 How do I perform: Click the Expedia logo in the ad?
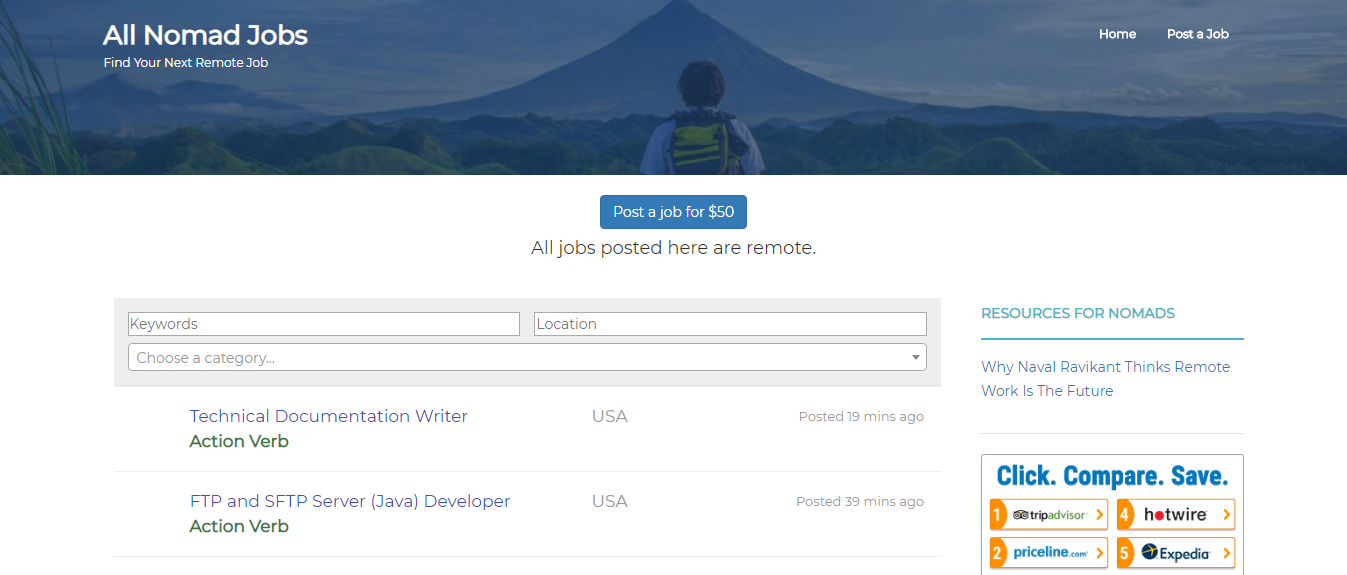[x=1176, y=552]
